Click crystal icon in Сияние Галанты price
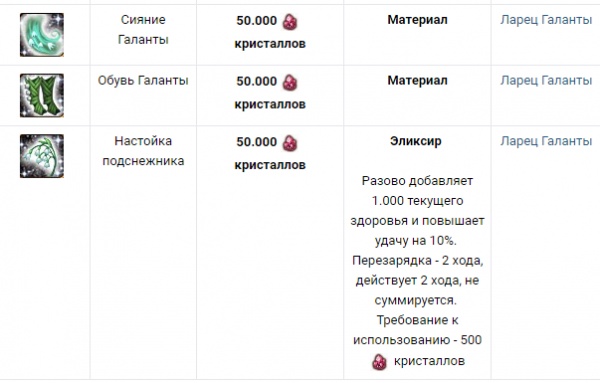 (x=290, y=21)
